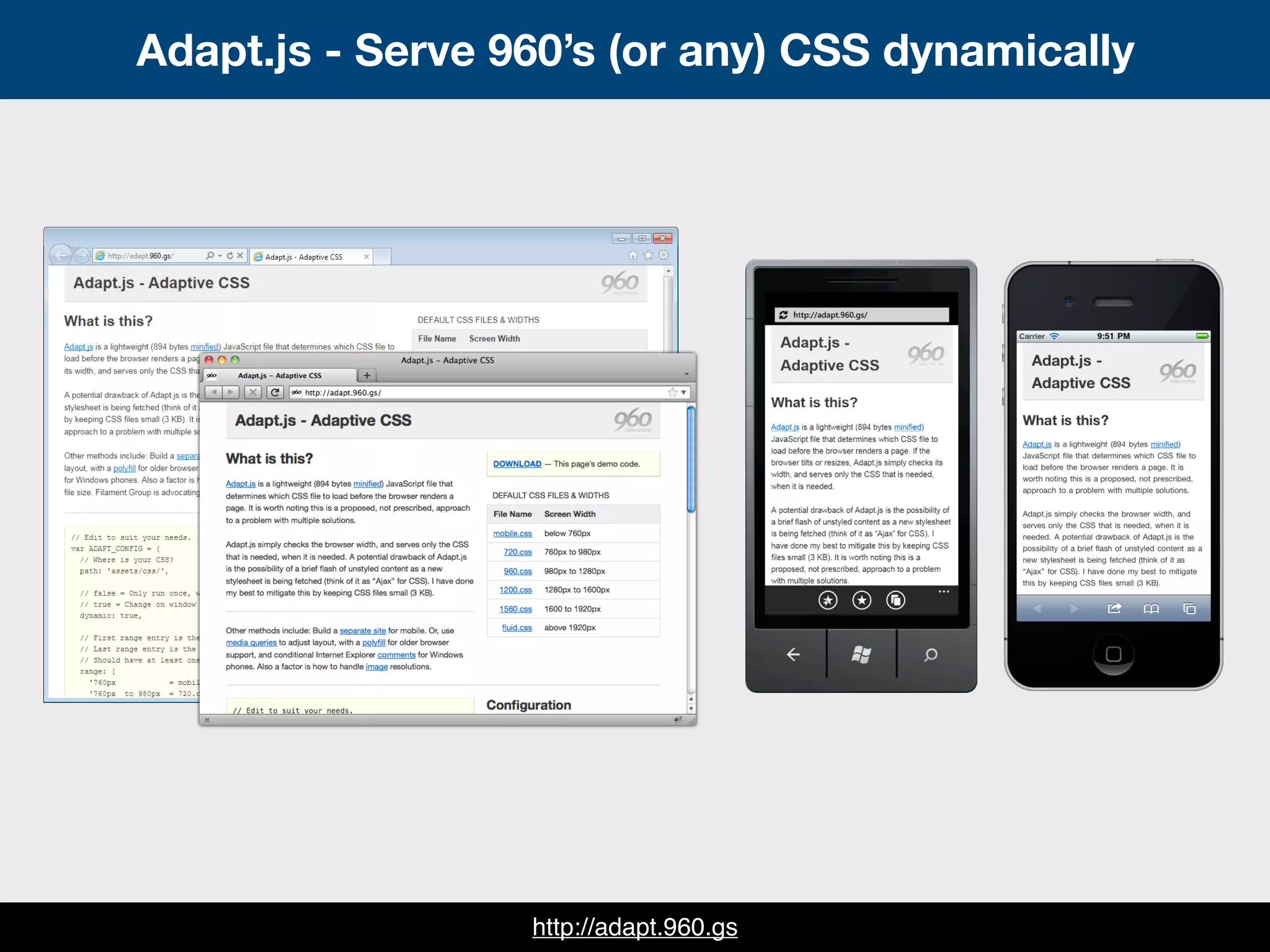Viewport: 1270px width, 952px height.
Task: Open the mobile.css file link
Action: 512,533
